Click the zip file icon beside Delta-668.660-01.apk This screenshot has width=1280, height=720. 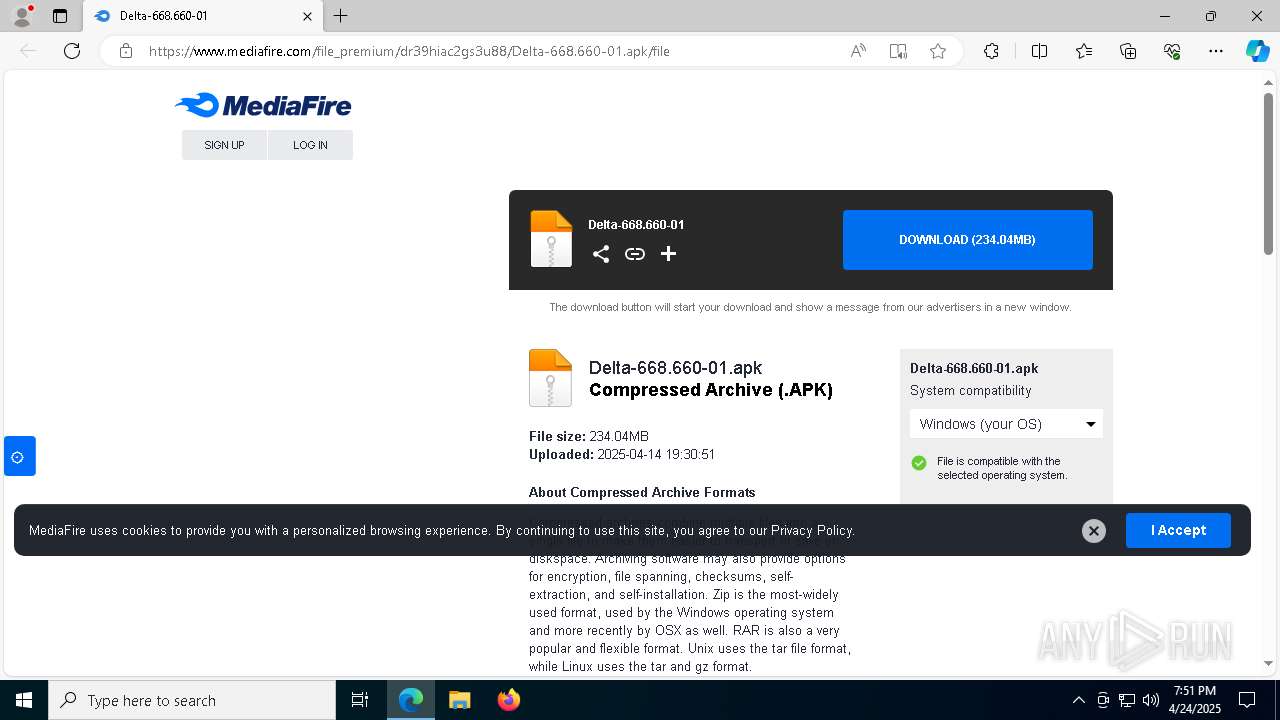click(x=550, y=378)
